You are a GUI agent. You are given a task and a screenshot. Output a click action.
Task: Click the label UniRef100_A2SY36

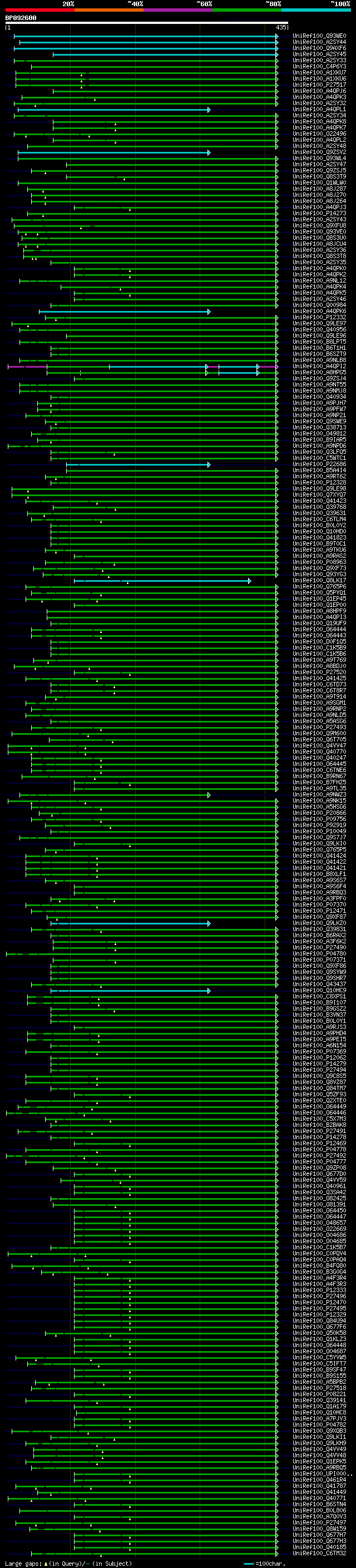point(319,250)
